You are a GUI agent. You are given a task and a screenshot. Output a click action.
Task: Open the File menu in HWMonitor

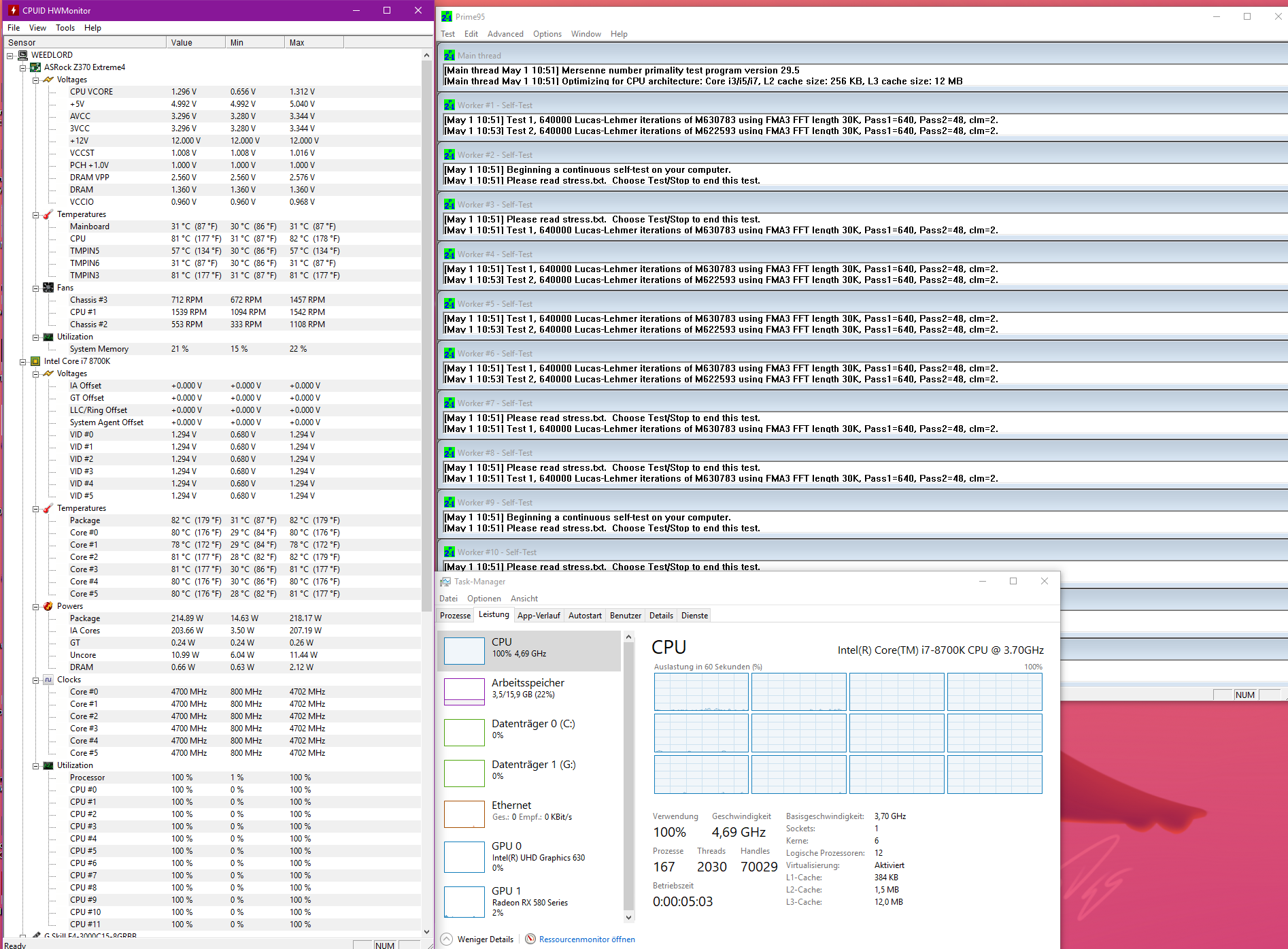[14, 28]
